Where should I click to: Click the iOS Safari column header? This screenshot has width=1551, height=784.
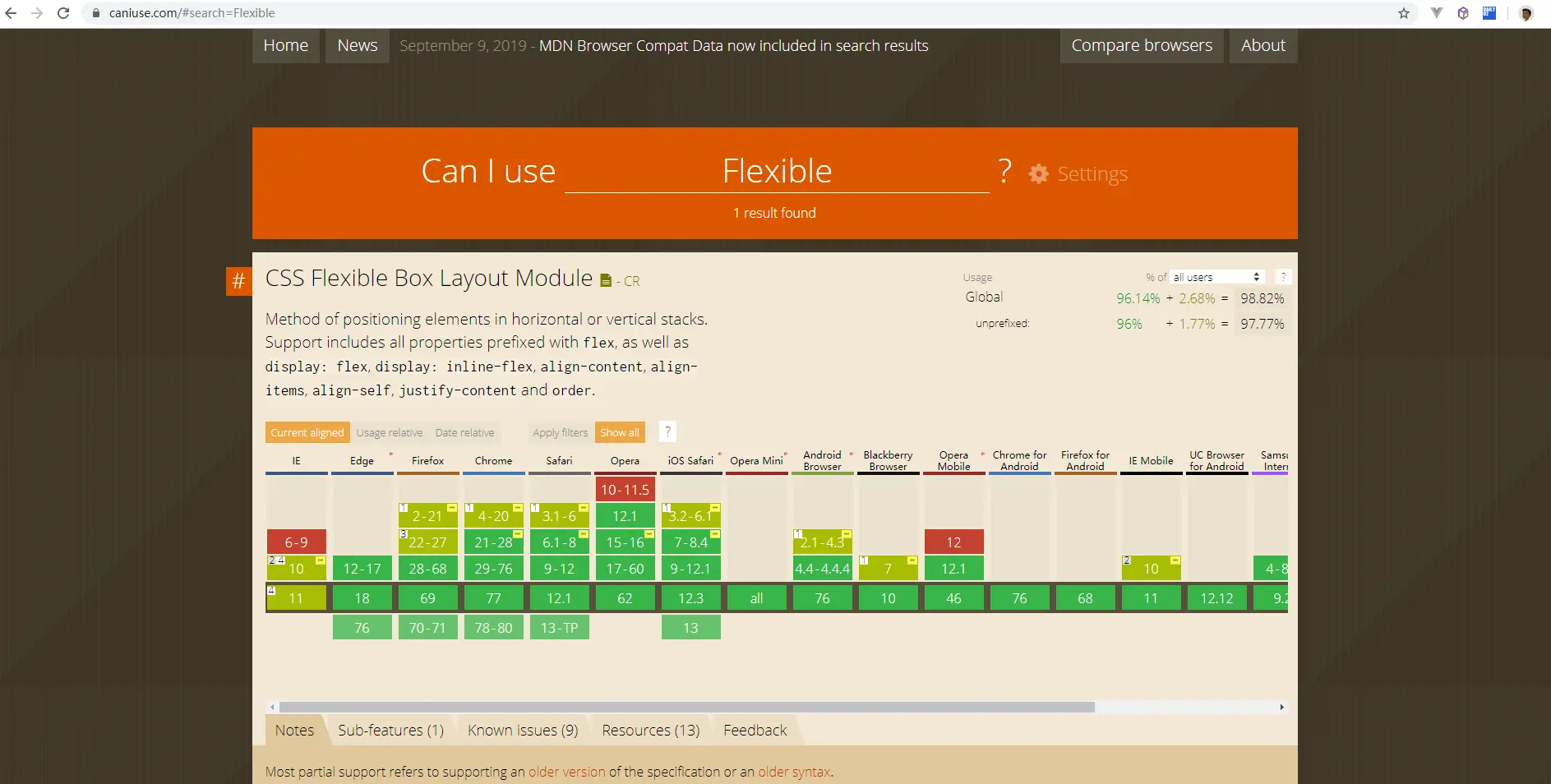(x=691, y=461)
